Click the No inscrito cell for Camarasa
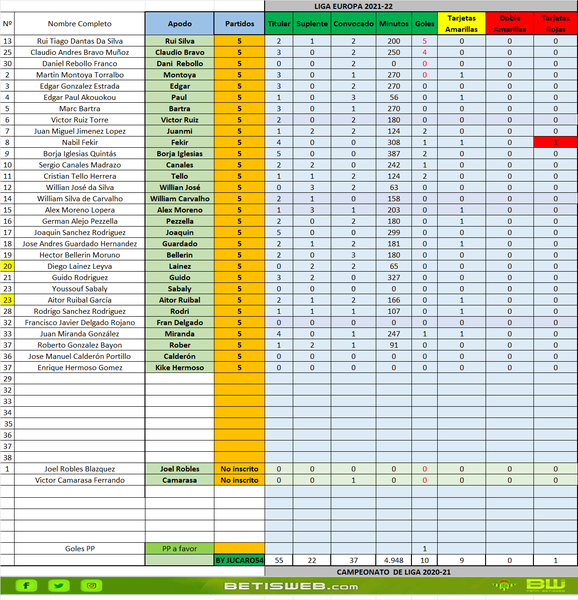Image resolution: width=578 pixels, height=600 pixels. [x=239, y=480]
